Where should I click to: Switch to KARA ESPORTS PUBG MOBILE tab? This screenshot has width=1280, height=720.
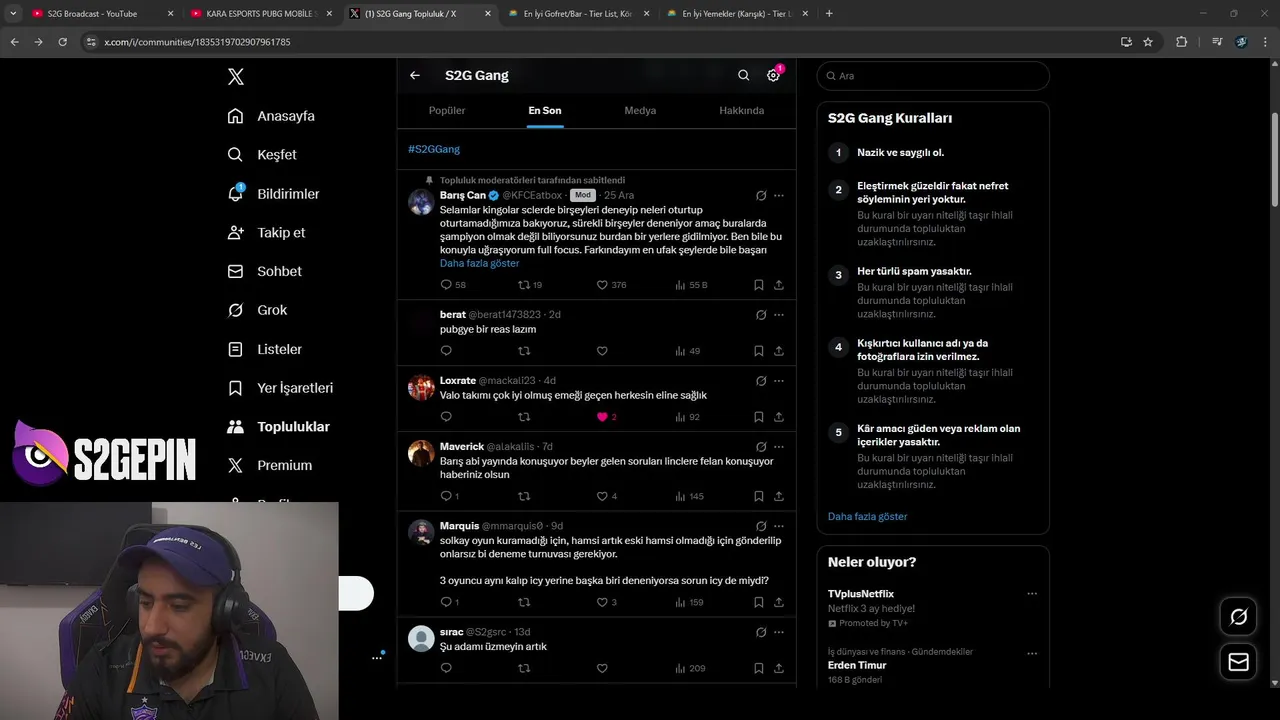point(260,14)
